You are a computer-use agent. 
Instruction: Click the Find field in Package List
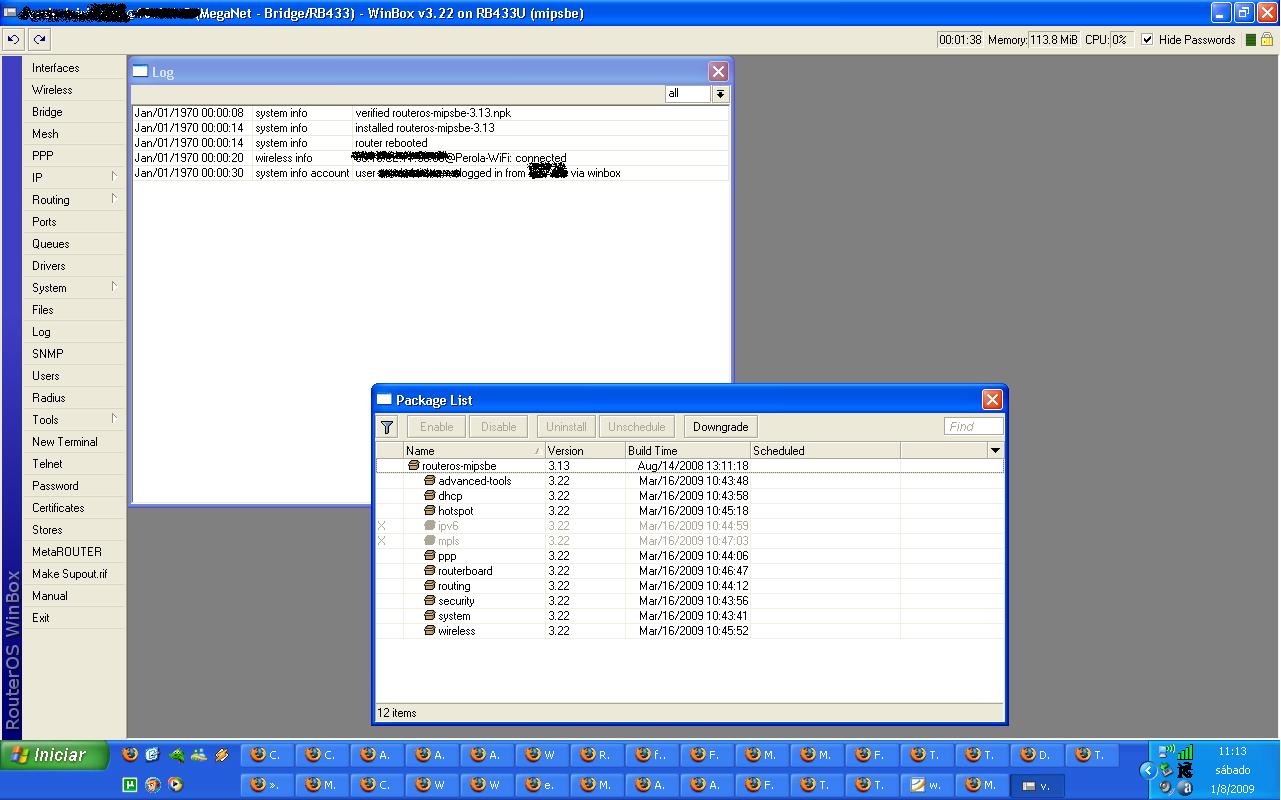pos(973,427)
